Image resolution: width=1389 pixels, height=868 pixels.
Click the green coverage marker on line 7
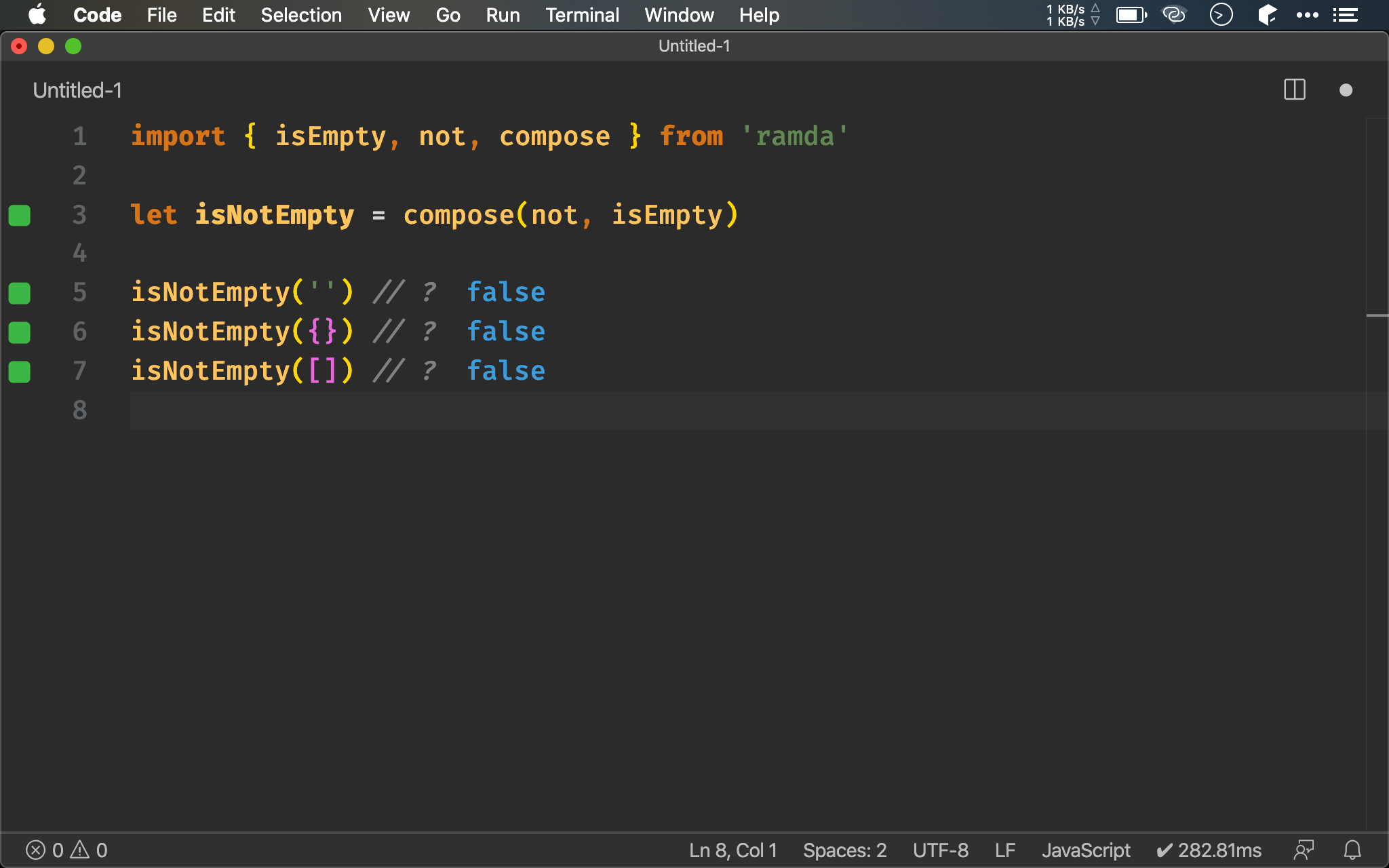20,372
